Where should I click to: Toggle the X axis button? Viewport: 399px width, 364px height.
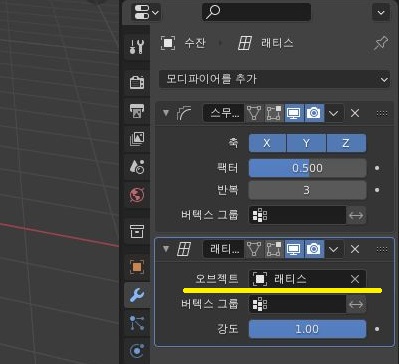[x=267, y=143]
